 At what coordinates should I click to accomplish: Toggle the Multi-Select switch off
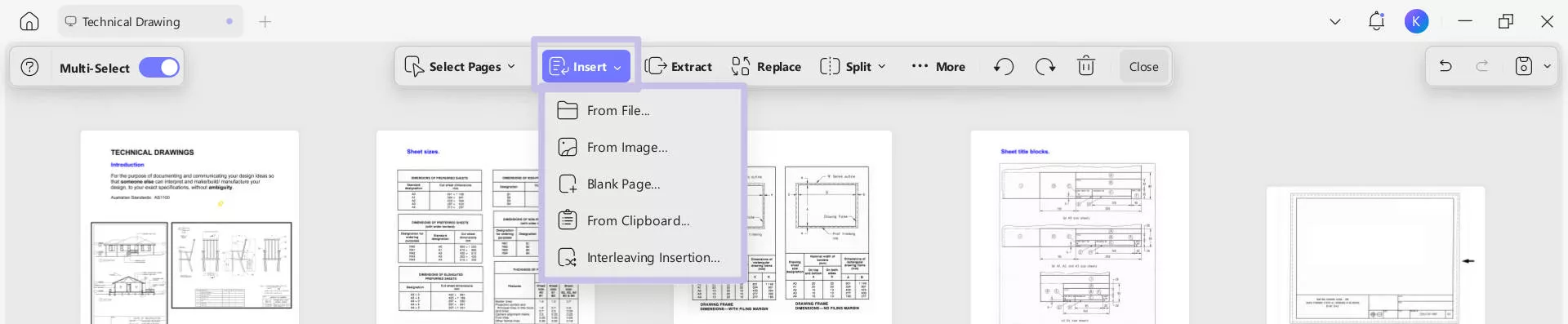coord(159,68)
